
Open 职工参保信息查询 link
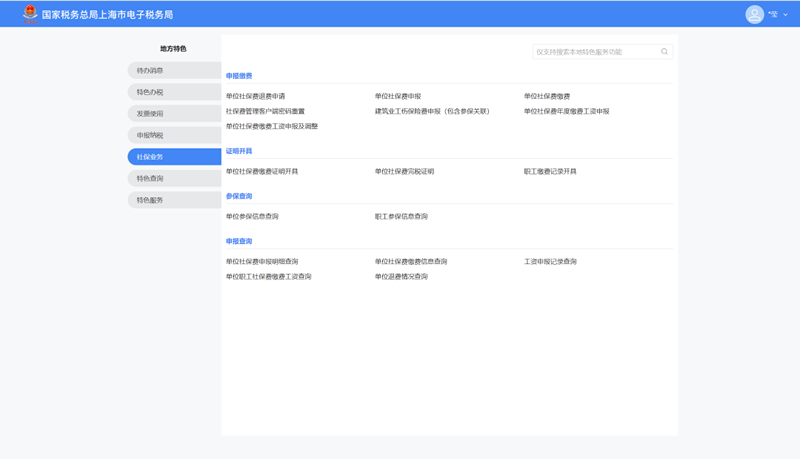(x=401, y=217)
